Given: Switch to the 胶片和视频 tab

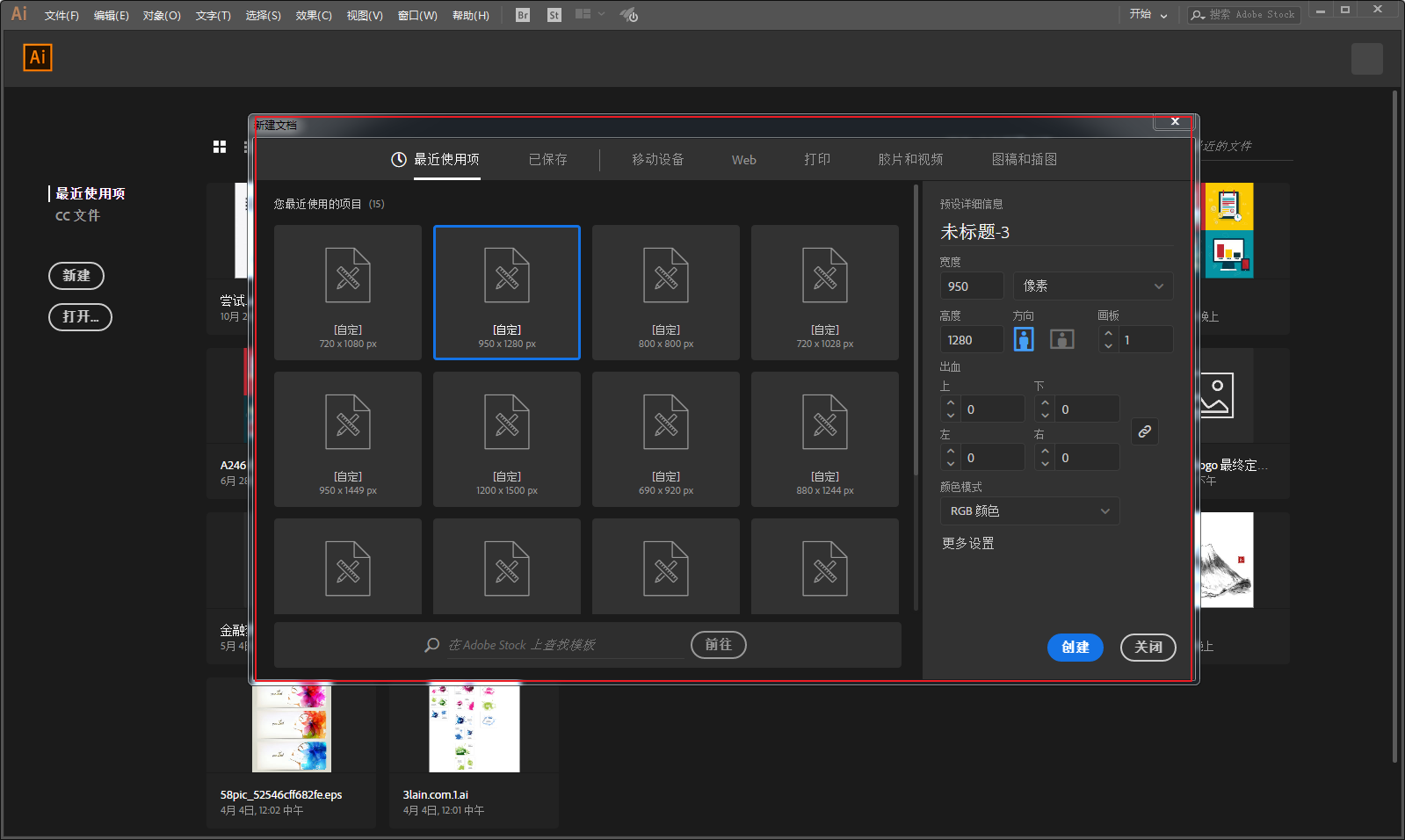Looking at the screenshot, I should coord(910,160).
